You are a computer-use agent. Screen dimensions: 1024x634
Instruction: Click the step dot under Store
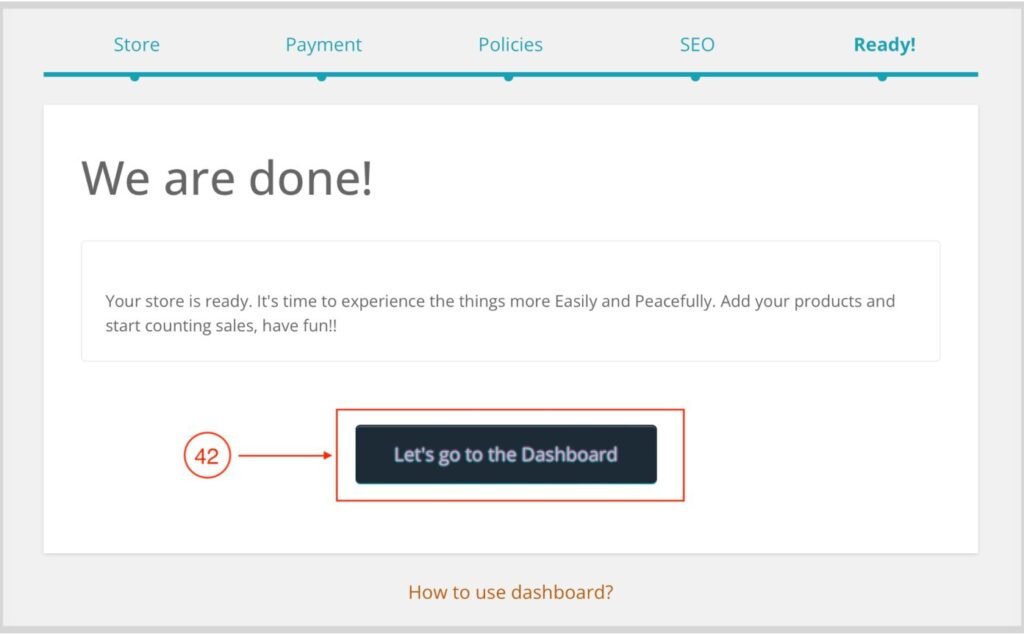pyautogui.click(x=135, y=76)
